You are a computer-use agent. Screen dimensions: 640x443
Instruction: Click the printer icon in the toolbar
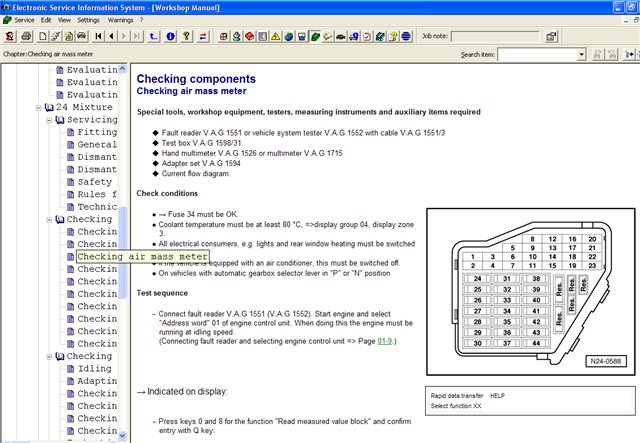point(27,36)
